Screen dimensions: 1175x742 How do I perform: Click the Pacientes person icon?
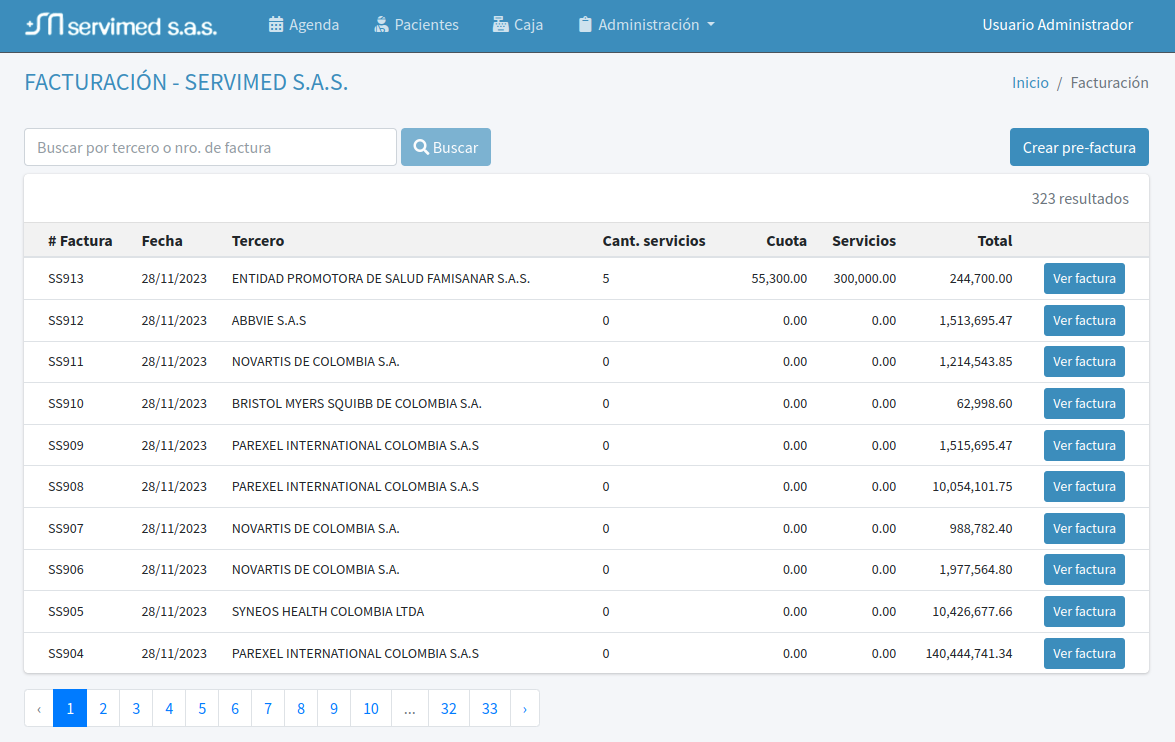(381, 25)
